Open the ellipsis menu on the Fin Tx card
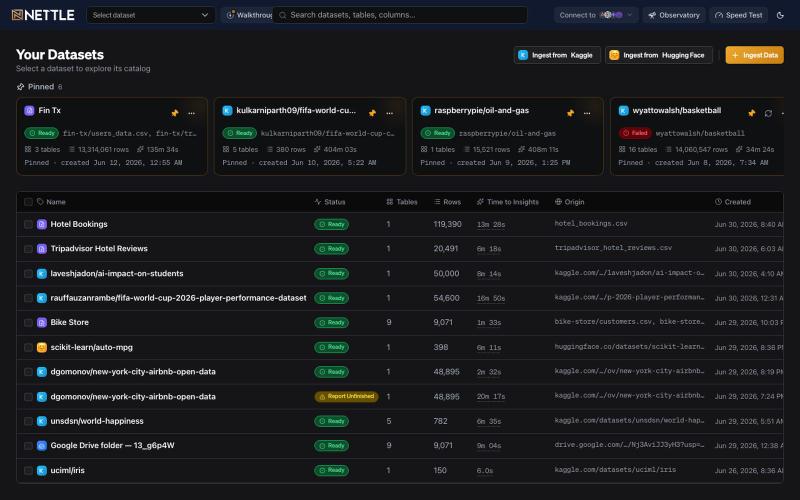This screenshot has height=500, width=800. (191, 113)
